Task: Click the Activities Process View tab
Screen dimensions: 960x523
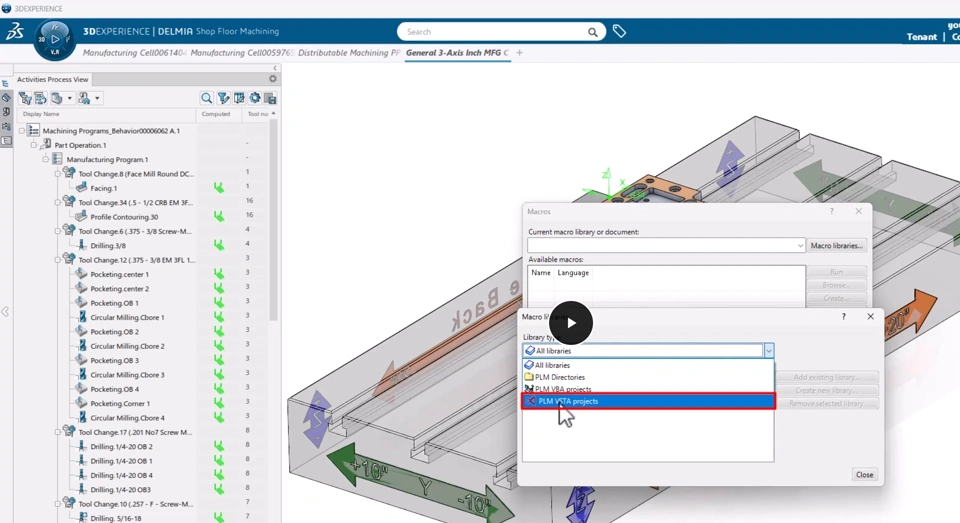Action: [53, 79]
